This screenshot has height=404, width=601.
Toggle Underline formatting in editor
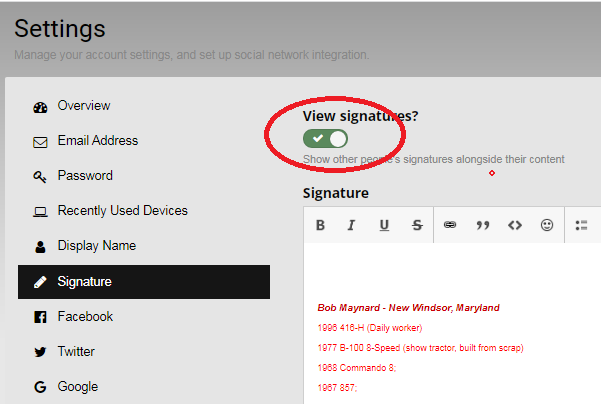pos(384,225)
